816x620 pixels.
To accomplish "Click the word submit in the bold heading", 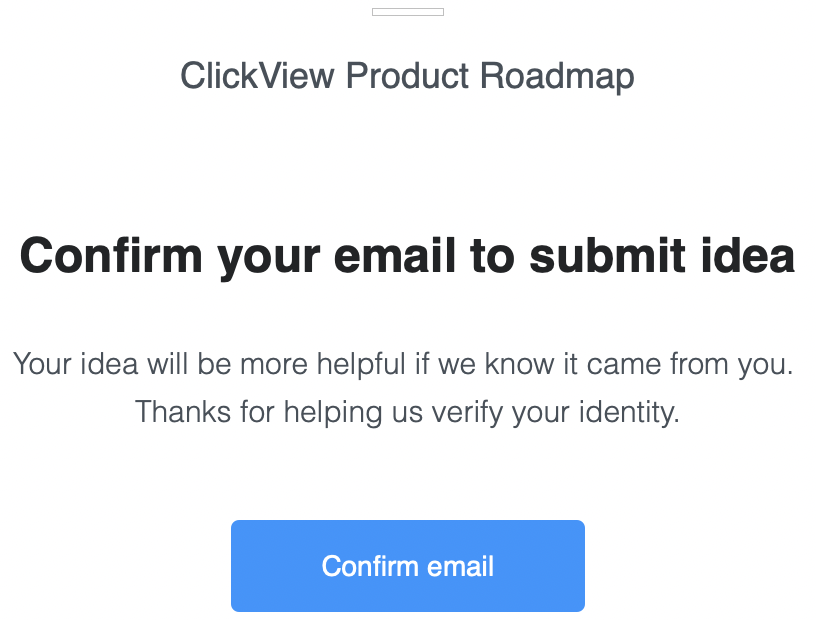I will (x=607, y=255).
